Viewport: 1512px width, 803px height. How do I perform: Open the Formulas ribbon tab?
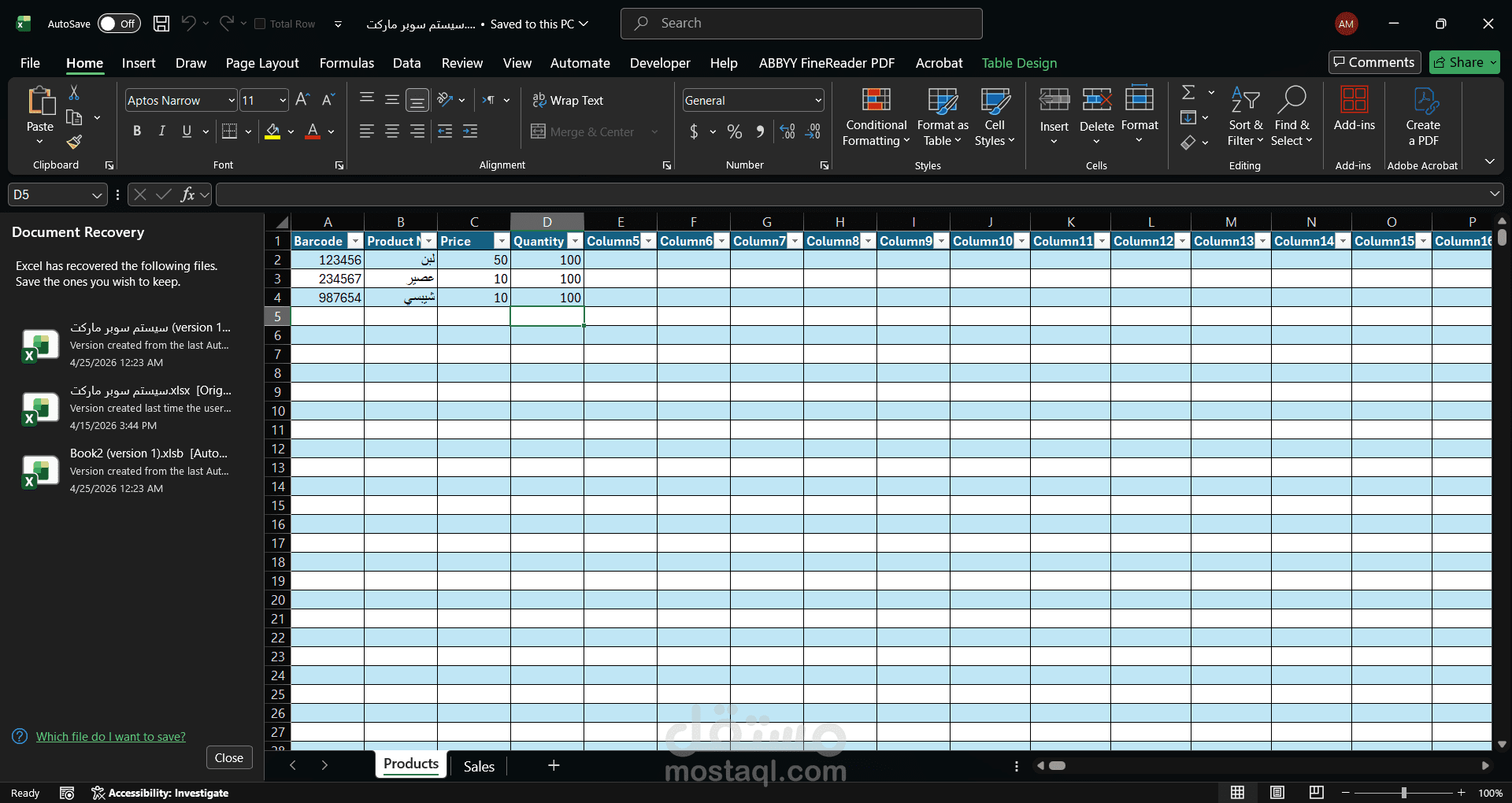tap(346, 63)
